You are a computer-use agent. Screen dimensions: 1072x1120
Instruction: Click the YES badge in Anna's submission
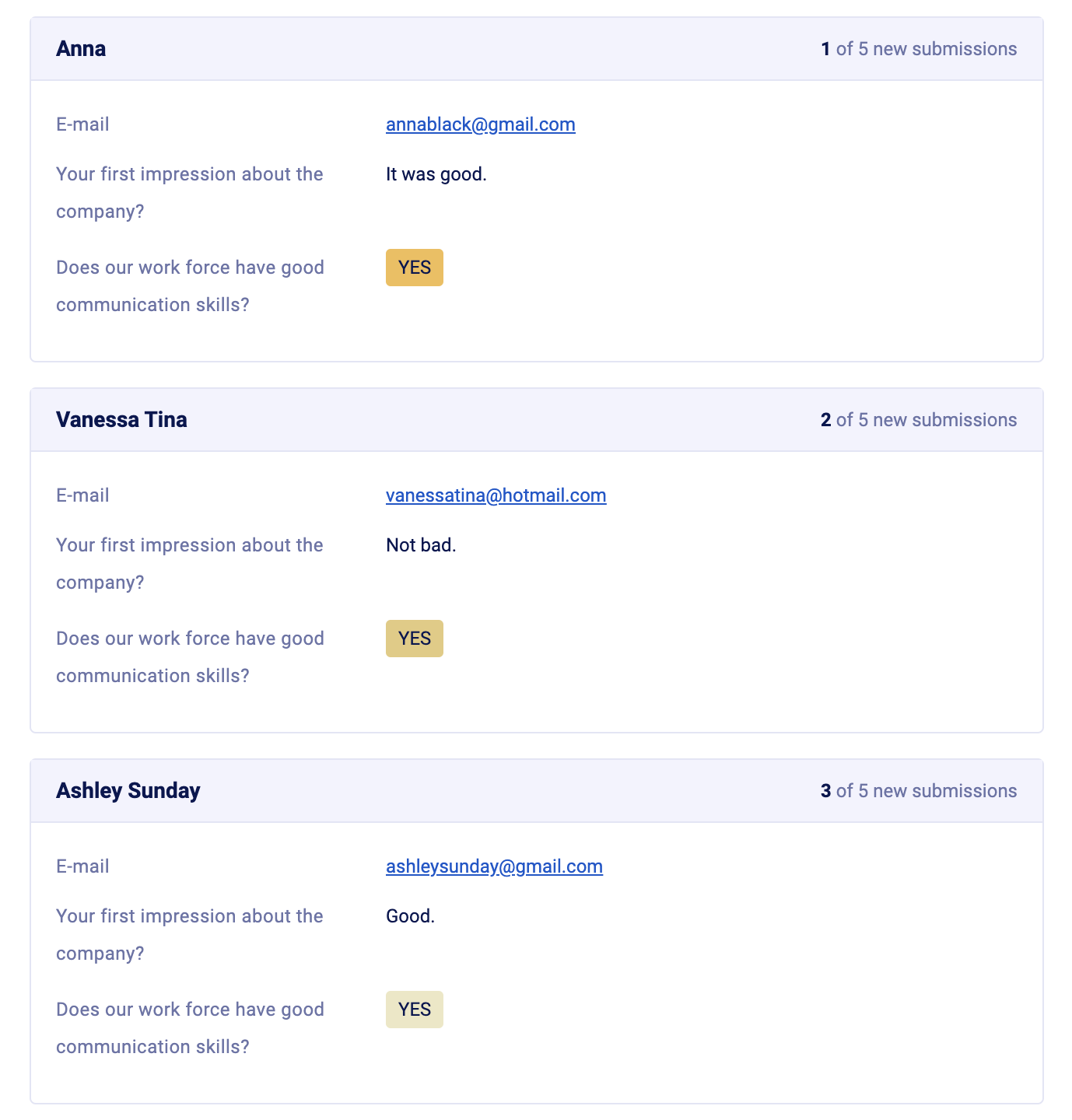pyautogui.click(x=414, y=268)
